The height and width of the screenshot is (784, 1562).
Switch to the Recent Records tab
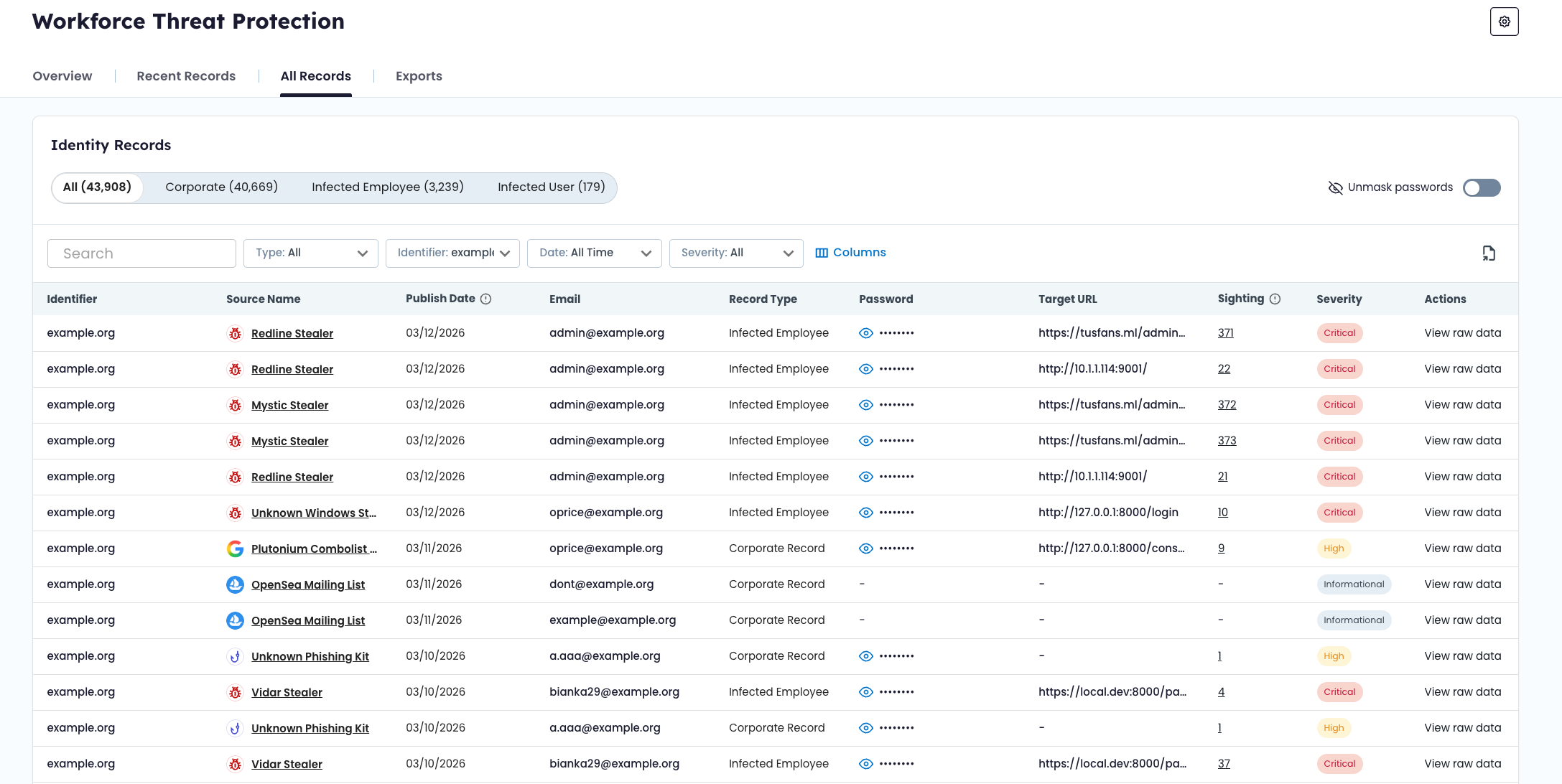(186, 76)
